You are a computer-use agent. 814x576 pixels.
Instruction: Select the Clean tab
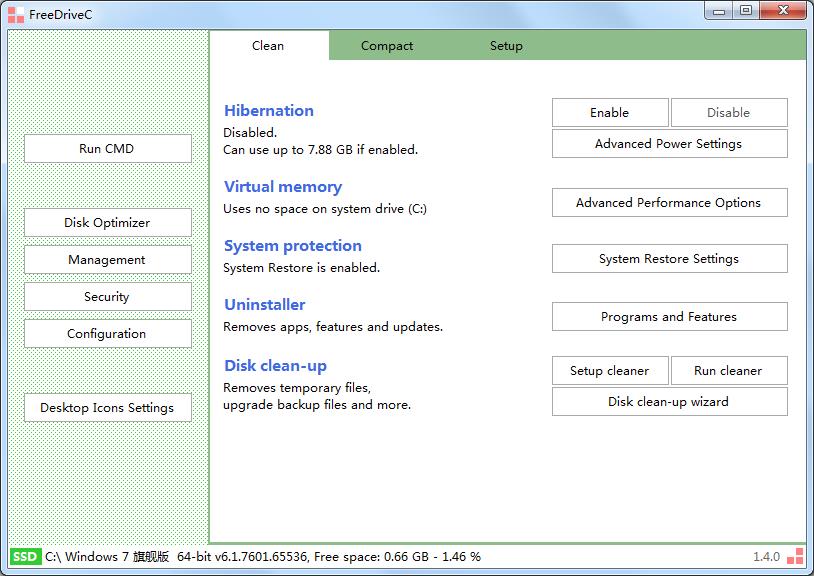tap(268, 46)
